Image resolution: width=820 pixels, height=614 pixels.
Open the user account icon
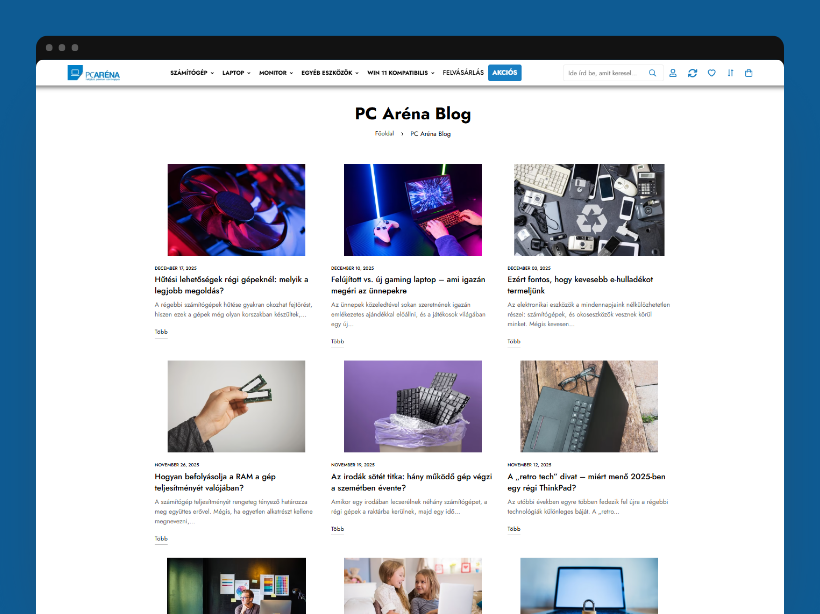click(673, 72)
